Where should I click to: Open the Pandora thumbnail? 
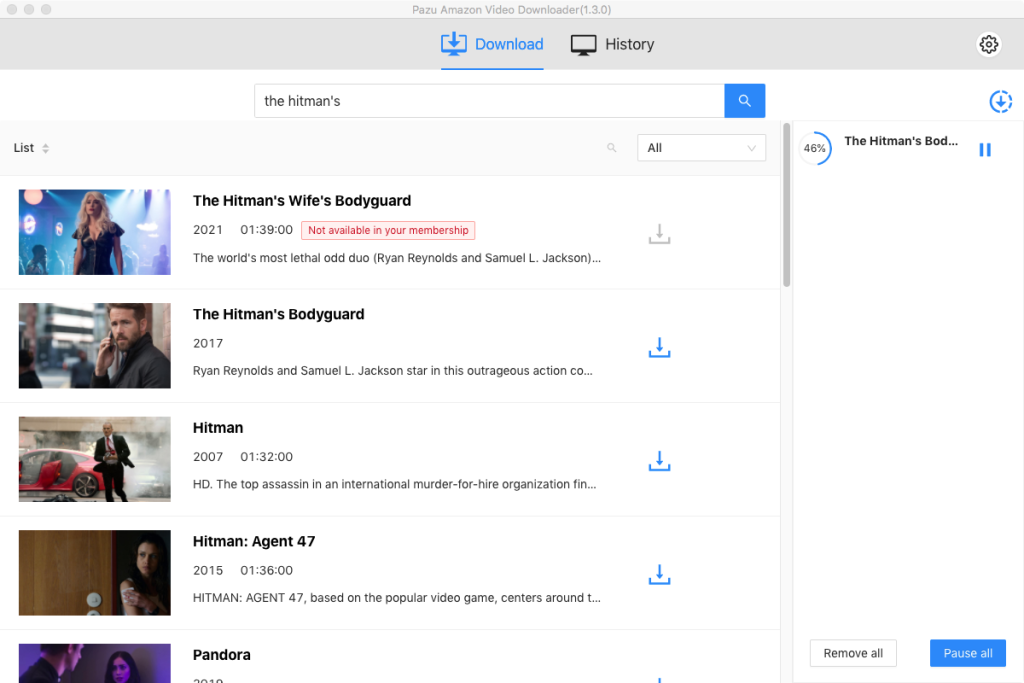[95, 663]
